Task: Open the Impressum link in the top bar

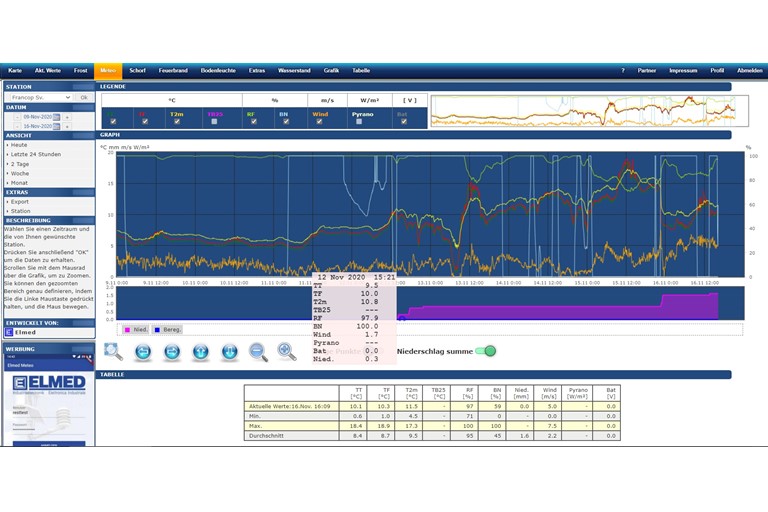Action: pos(683,71)
